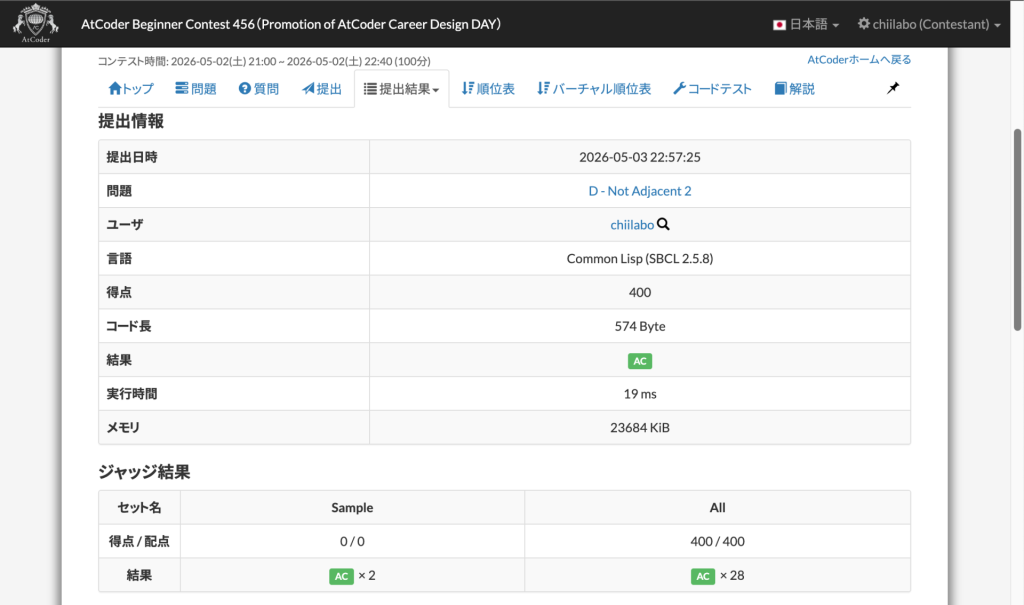Click the ユーザ row label

click(x=125, y=225)
